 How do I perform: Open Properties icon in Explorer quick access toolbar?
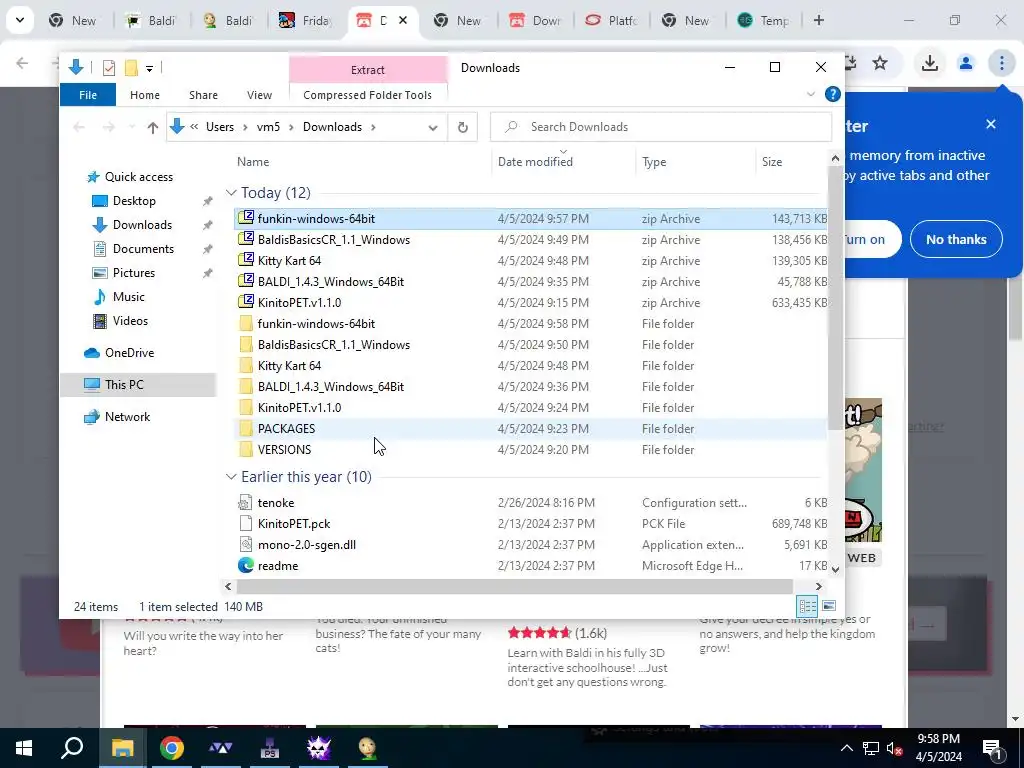tap(109, 67)
